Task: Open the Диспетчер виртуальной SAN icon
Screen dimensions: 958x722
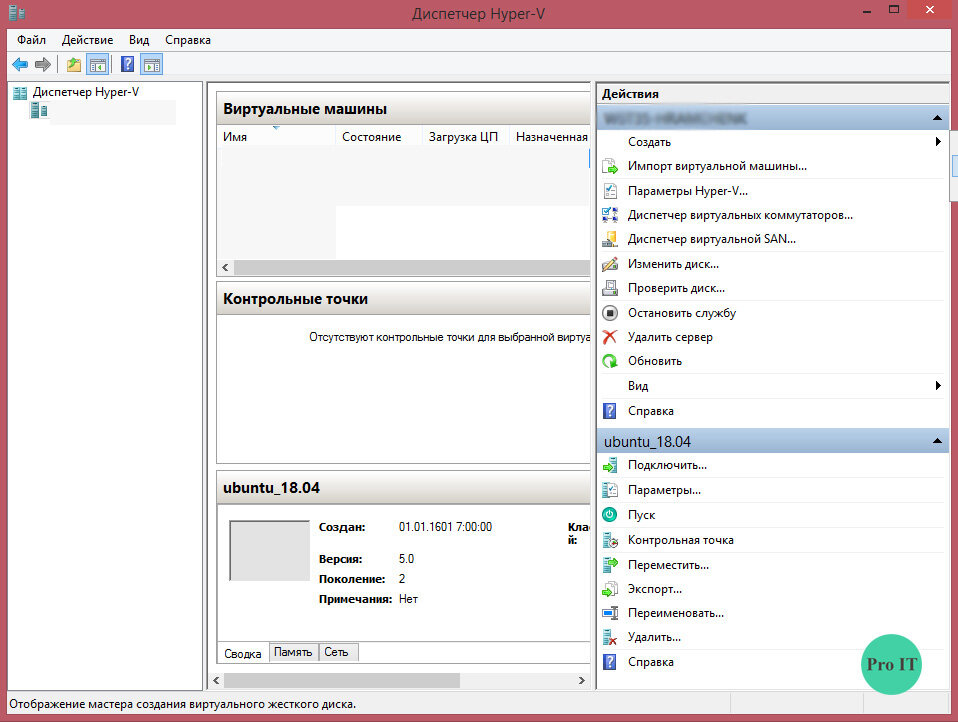Action: coord(610,239)
